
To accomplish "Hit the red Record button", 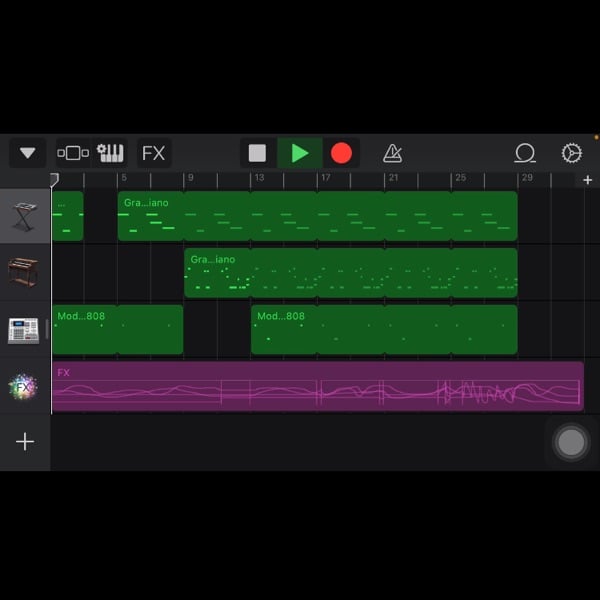I will (x=342, y=153).
